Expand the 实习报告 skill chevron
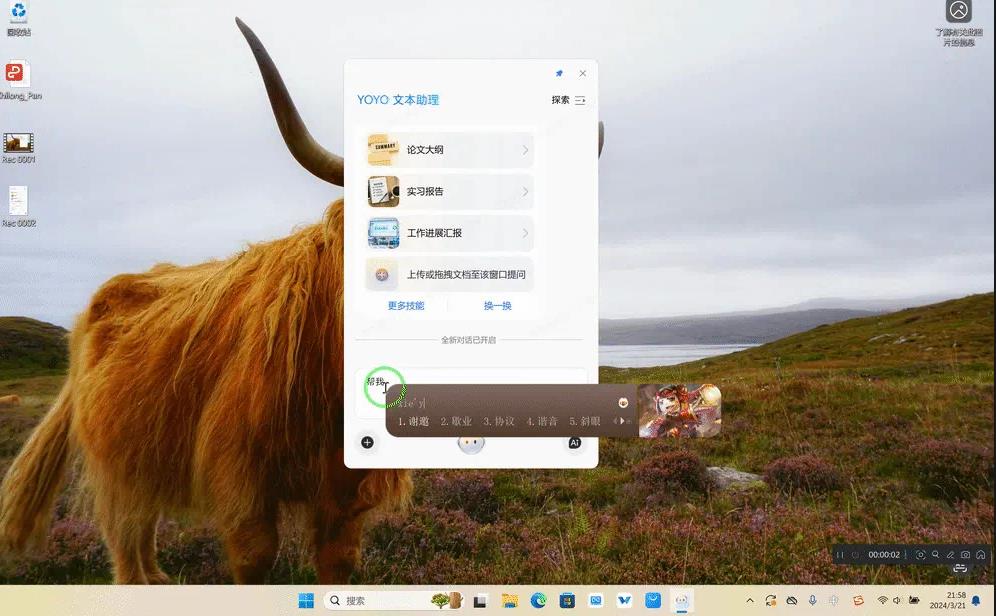The image size is (996, 616). click(525, 191)
